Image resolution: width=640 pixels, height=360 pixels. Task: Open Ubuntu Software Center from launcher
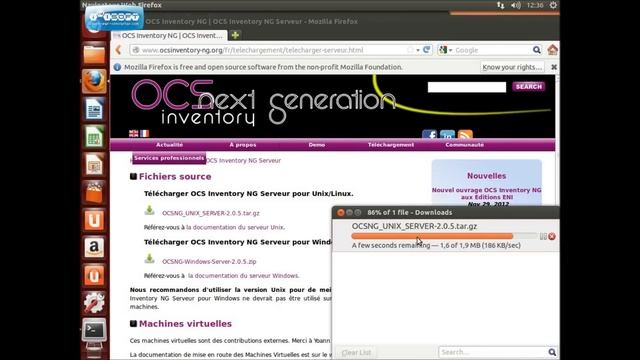[x=94, y=192]
